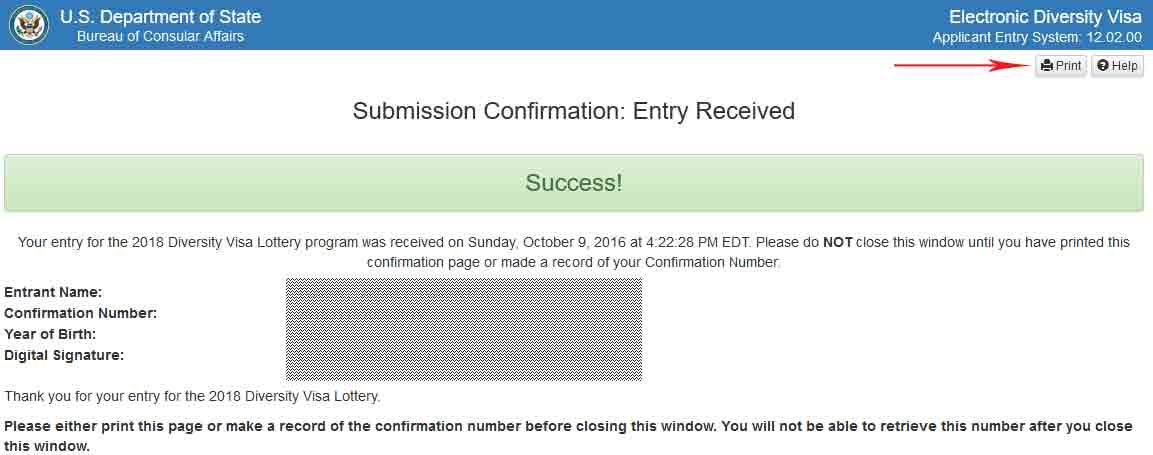Click the U.S. Department of State title
This screenshot has height=455, width=1153.
(x=160, y=17)
